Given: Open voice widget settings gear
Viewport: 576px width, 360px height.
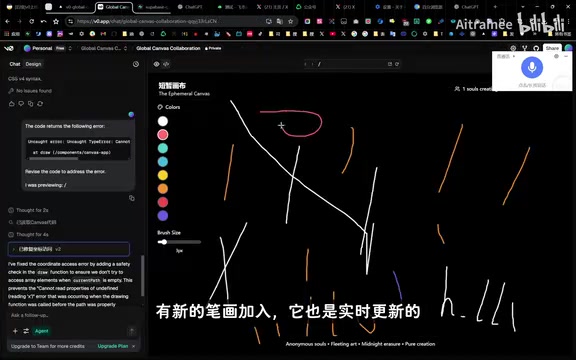Looking at the screenshot, I should click(x=556, y=56).
